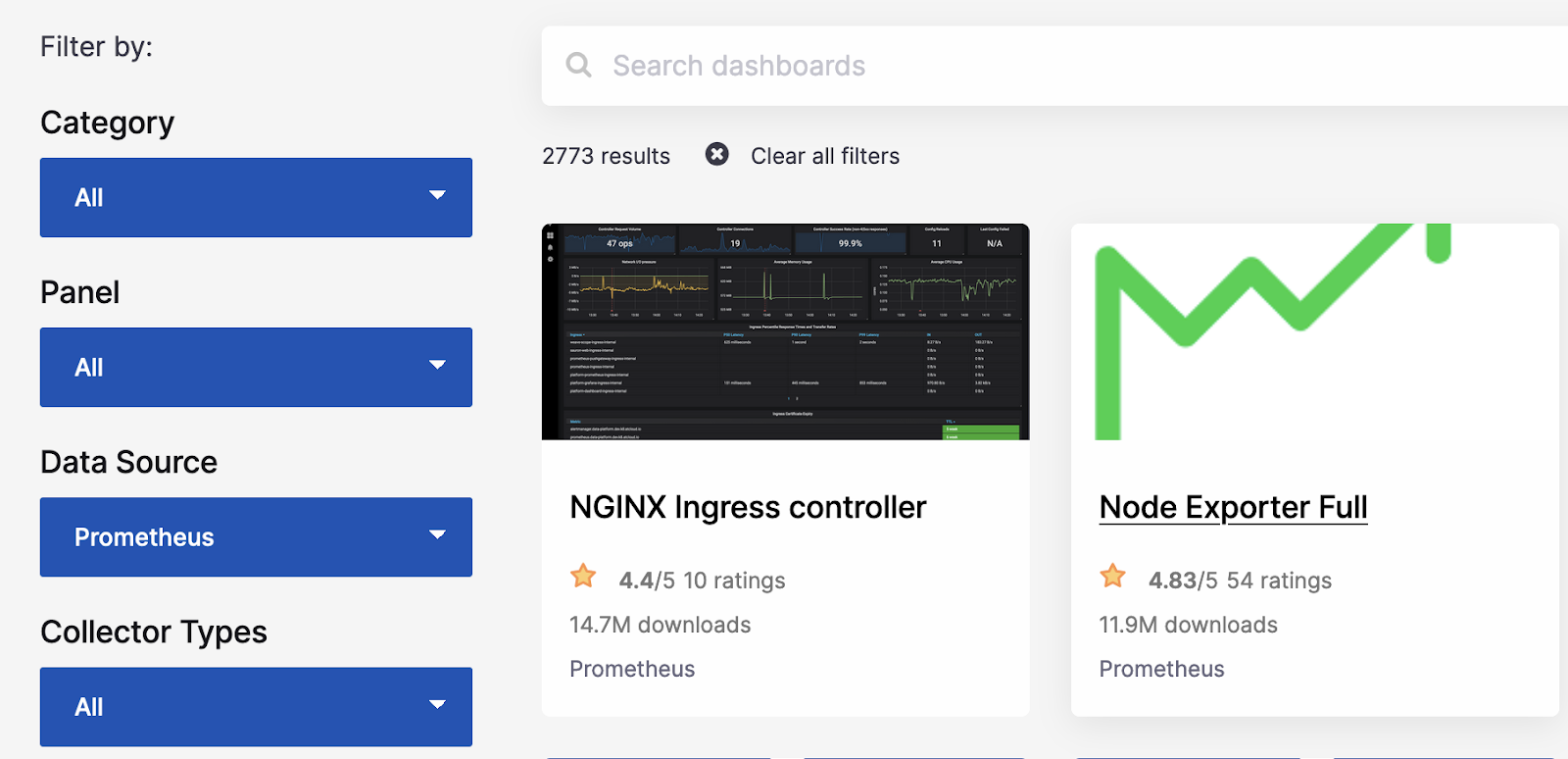
Task: Click the Collector Types heading label
Action: coord(153,632)
